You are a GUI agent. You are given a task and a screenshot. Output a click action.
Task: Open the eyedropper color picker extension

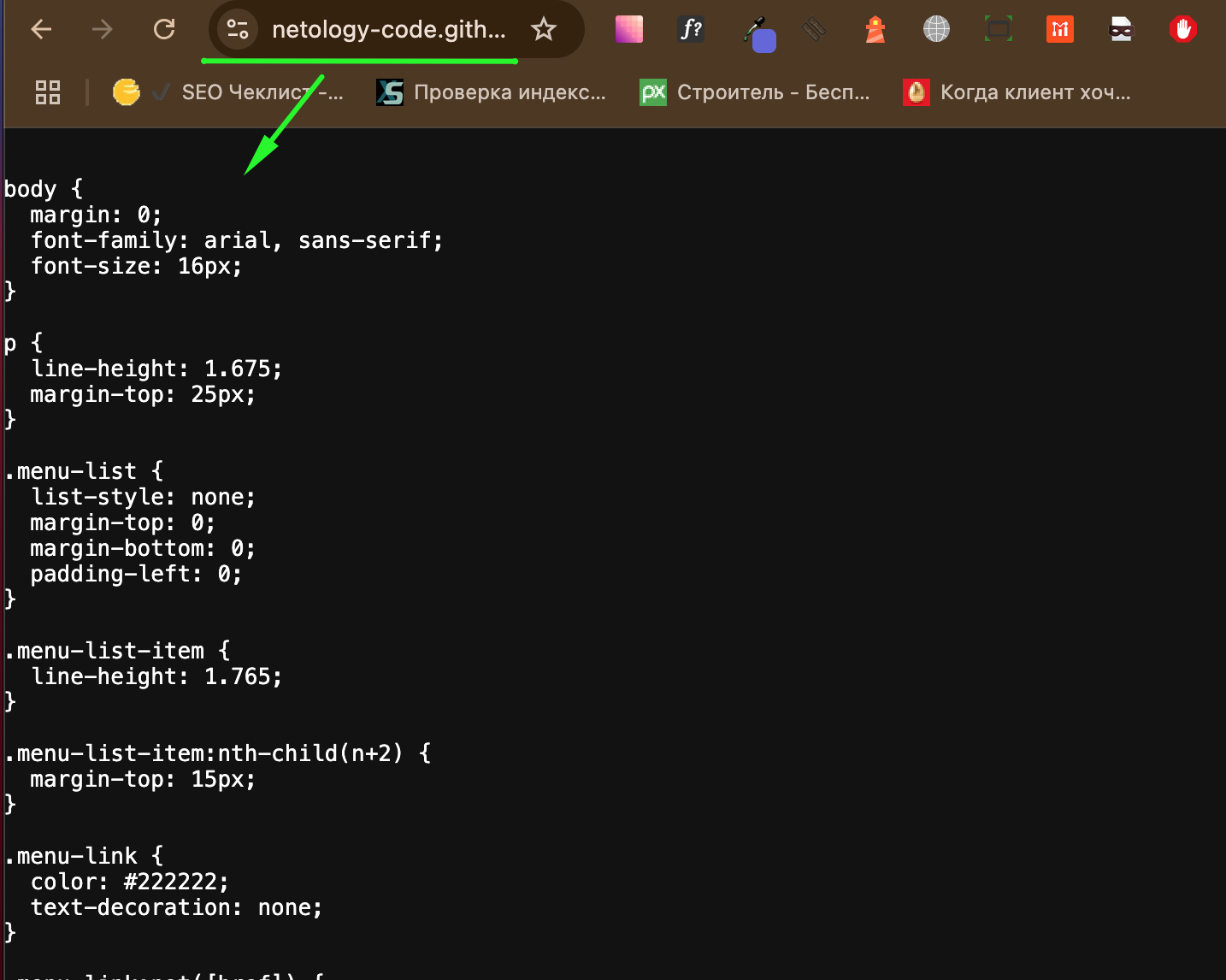[x=757, y=34]
